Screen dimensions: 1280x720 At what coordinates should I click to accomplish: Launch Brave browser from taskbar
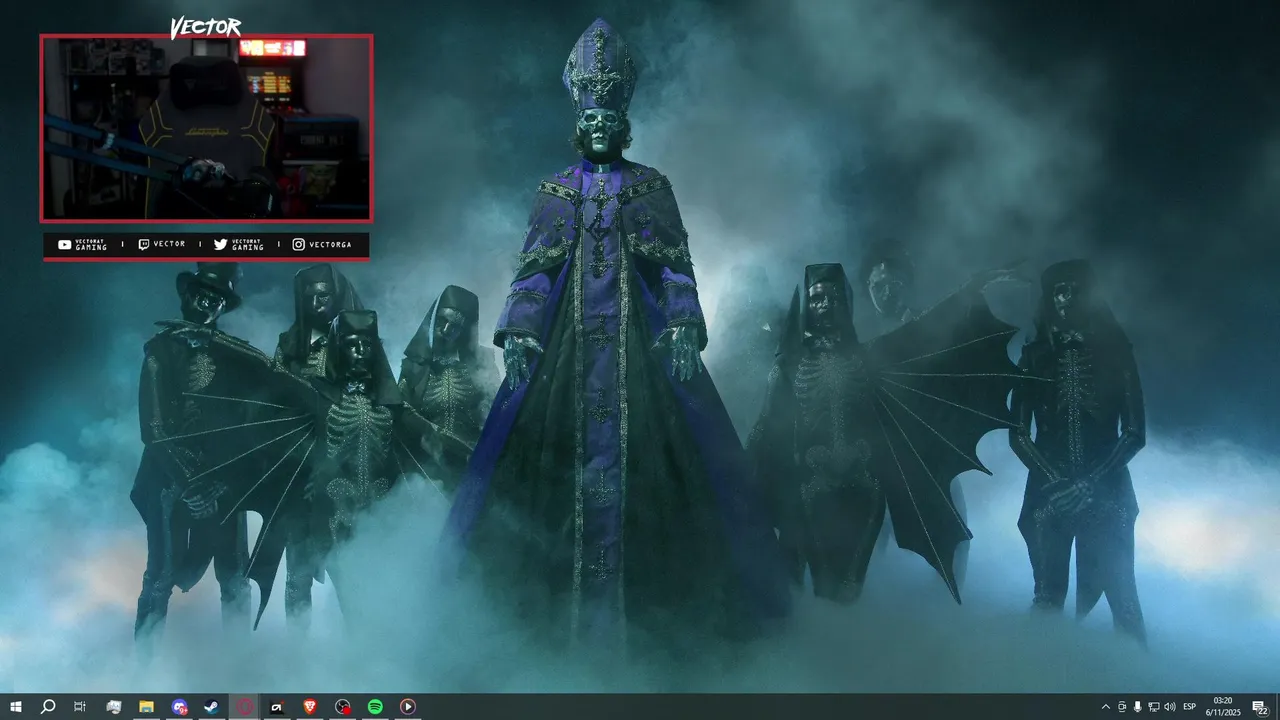(310, 707)
